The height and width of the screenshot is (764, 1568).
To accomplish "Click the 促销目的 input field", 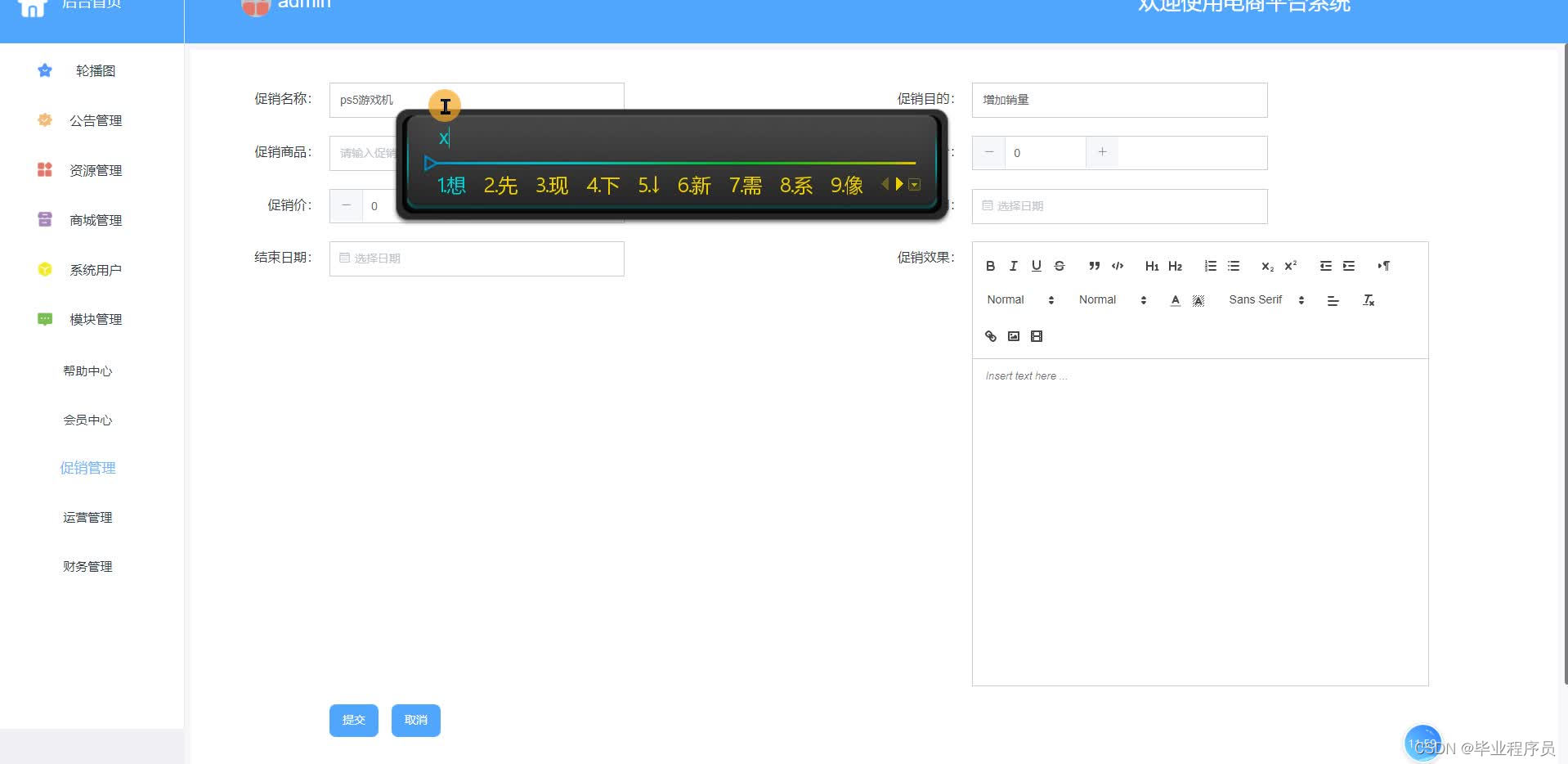I will click(x=1119, y=100).
